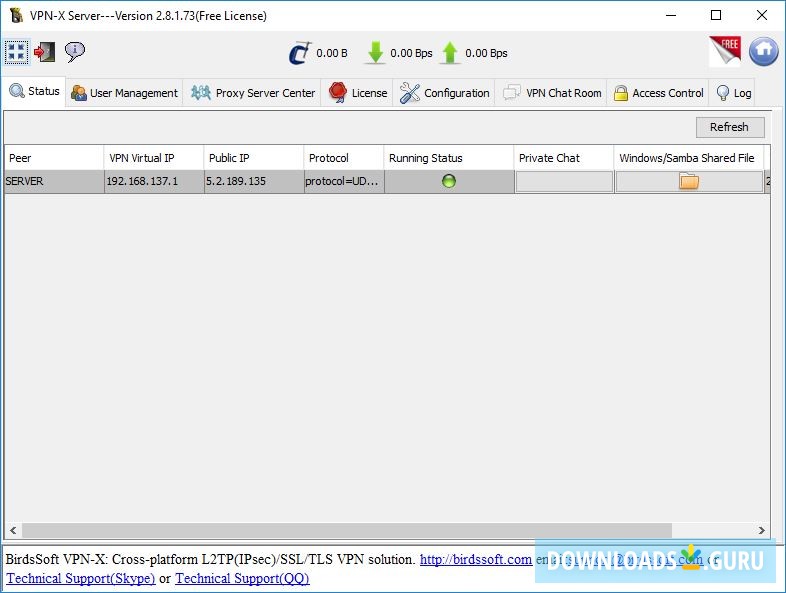
Task: Click the full-screen arrows toolbar icon
Action: pyautogui.click(x=16, y=52)
